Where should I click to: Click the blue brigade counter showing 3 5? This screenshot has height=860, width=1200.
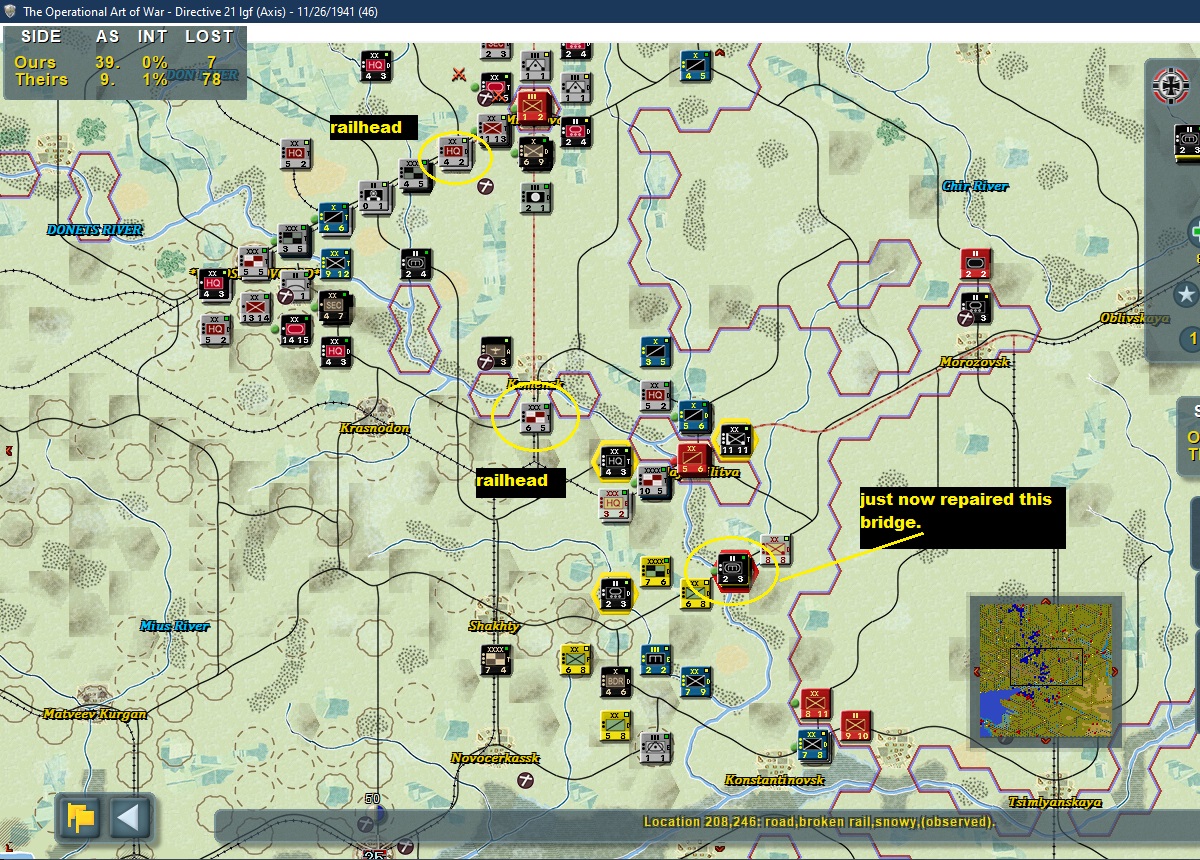coord(655,351)
